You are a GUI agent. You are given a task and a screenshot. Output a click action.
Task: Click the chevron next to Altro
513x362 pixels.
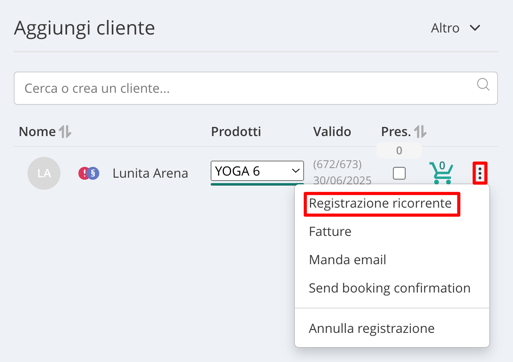point(475,28)
